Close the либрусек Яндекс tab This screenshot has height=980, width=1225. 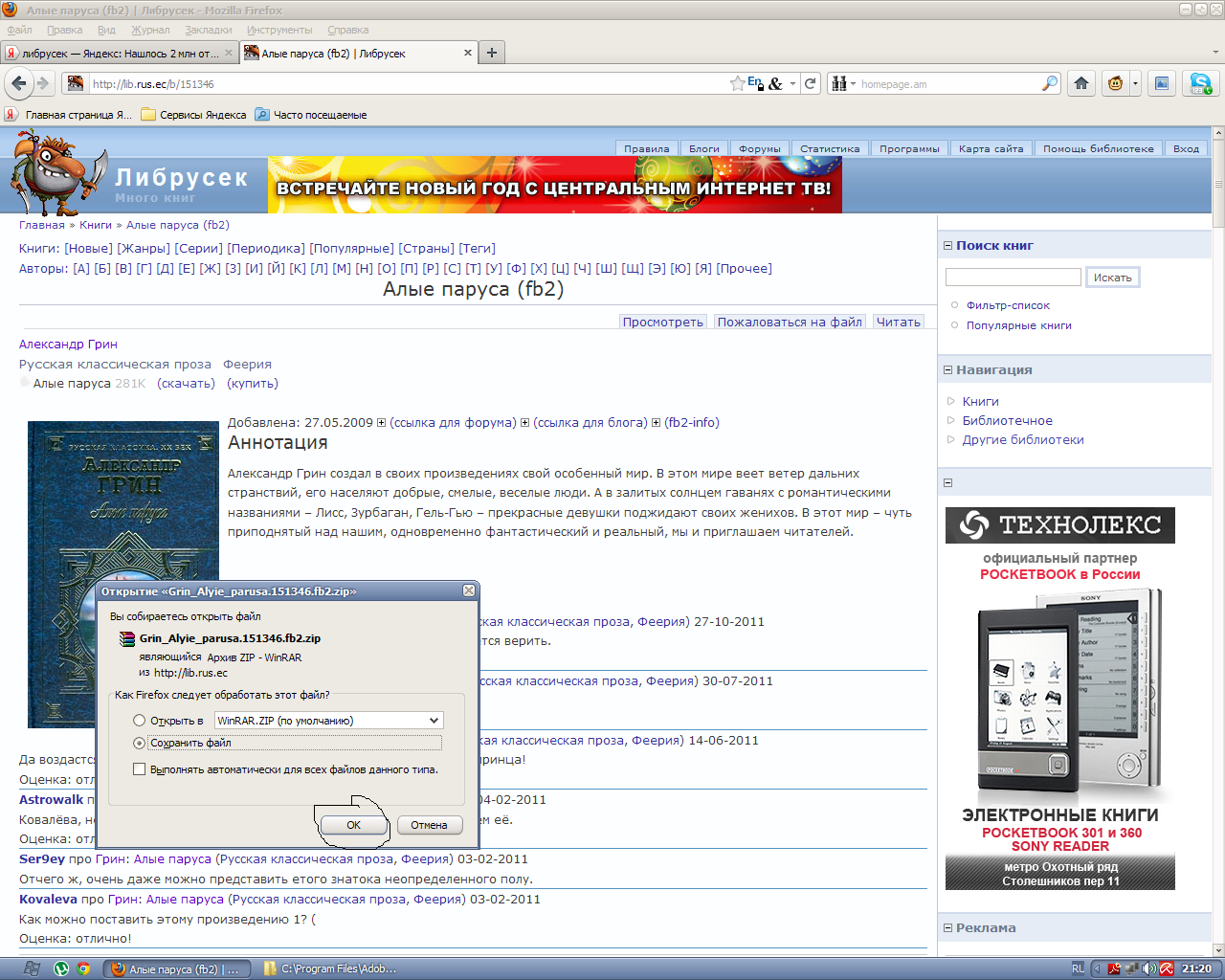click(229, 53)
